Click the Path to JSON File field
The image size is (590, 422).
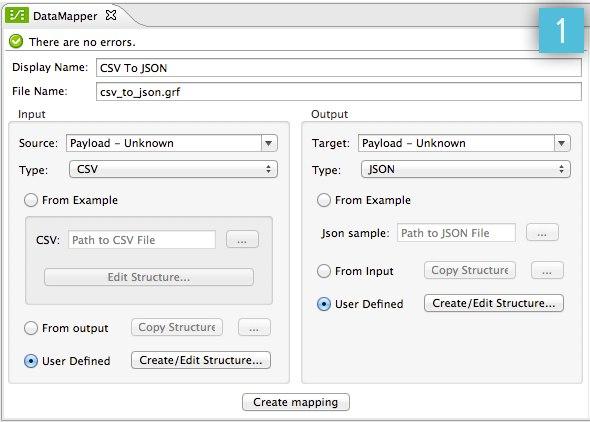[x=456, y=233]
